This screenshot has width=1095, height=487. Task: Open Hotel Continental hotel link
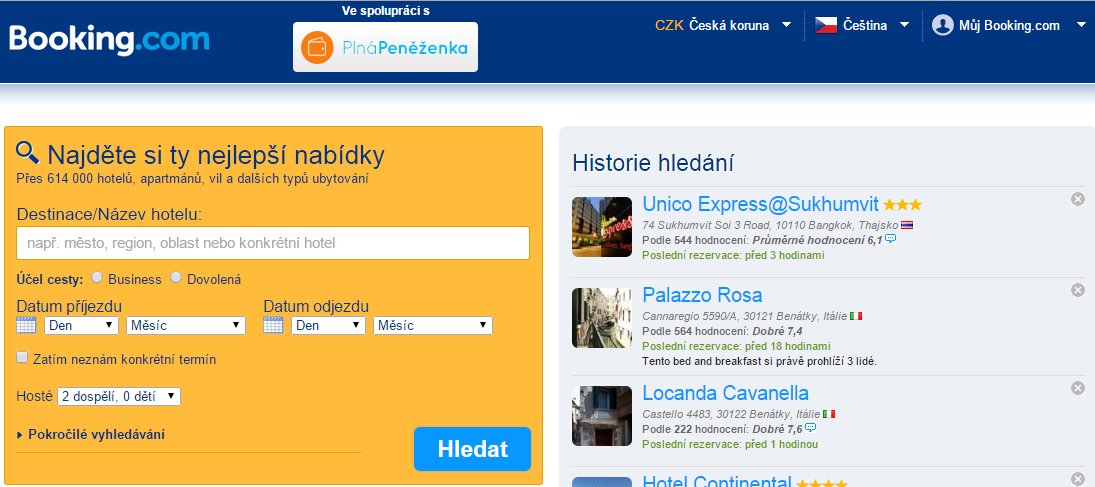click(x=717, y=481)
